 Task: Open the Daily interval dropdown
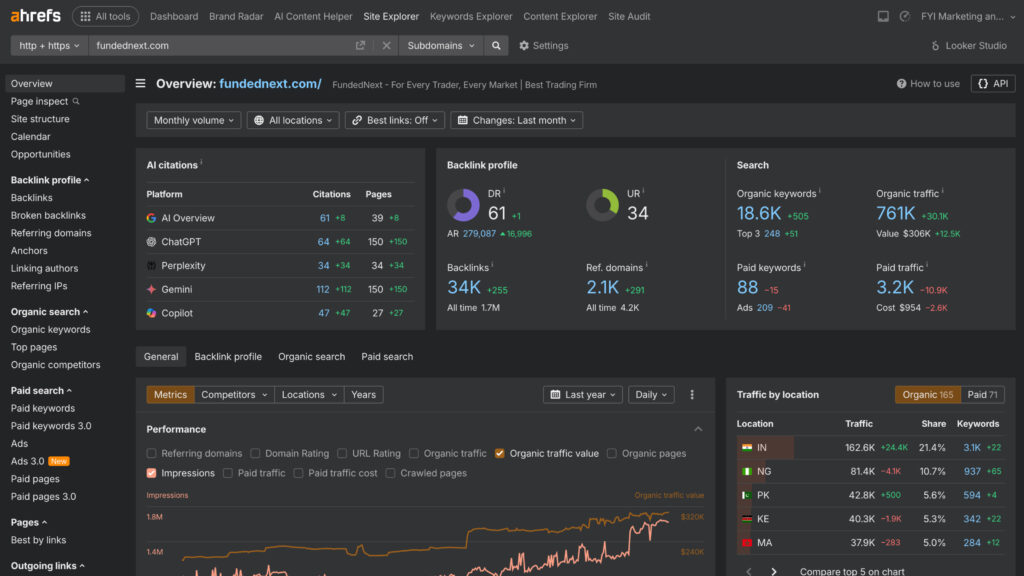pos(651,394)
